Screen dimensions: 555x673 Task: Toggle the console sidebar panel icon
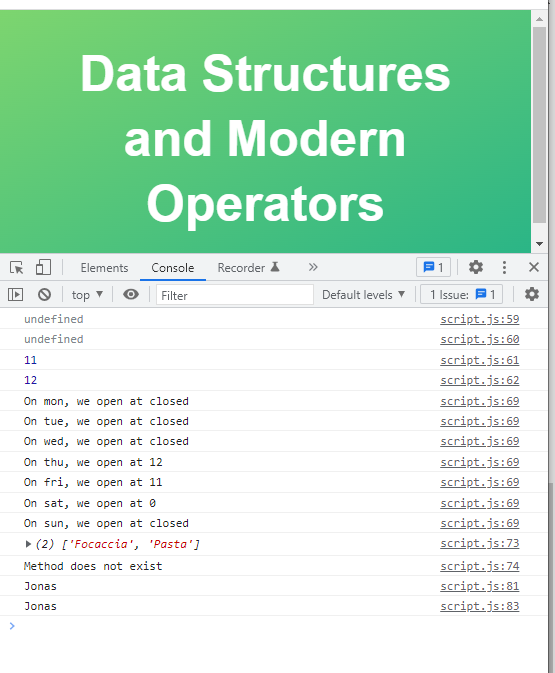(15, 295)
